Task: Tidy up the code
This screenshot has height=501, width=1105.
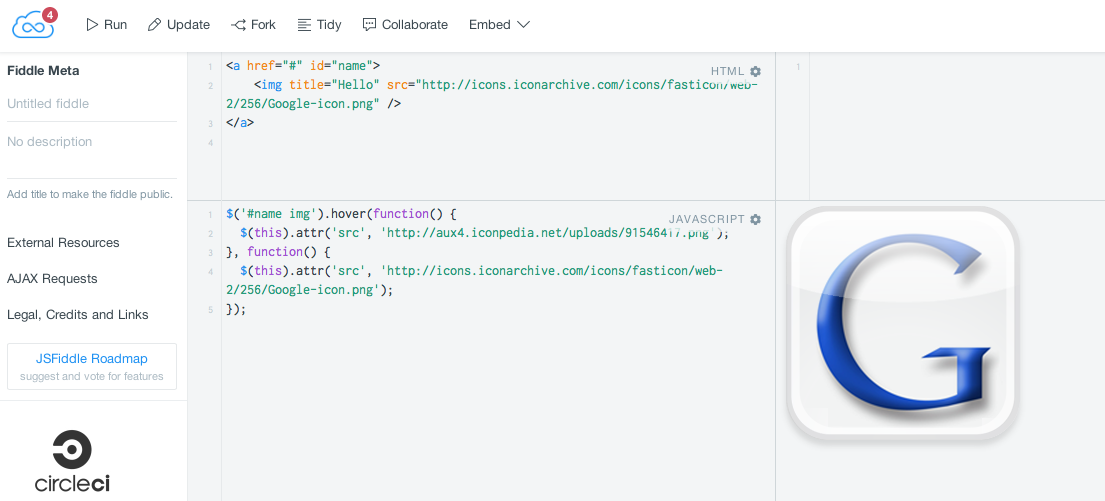Action: coord(319,25)
